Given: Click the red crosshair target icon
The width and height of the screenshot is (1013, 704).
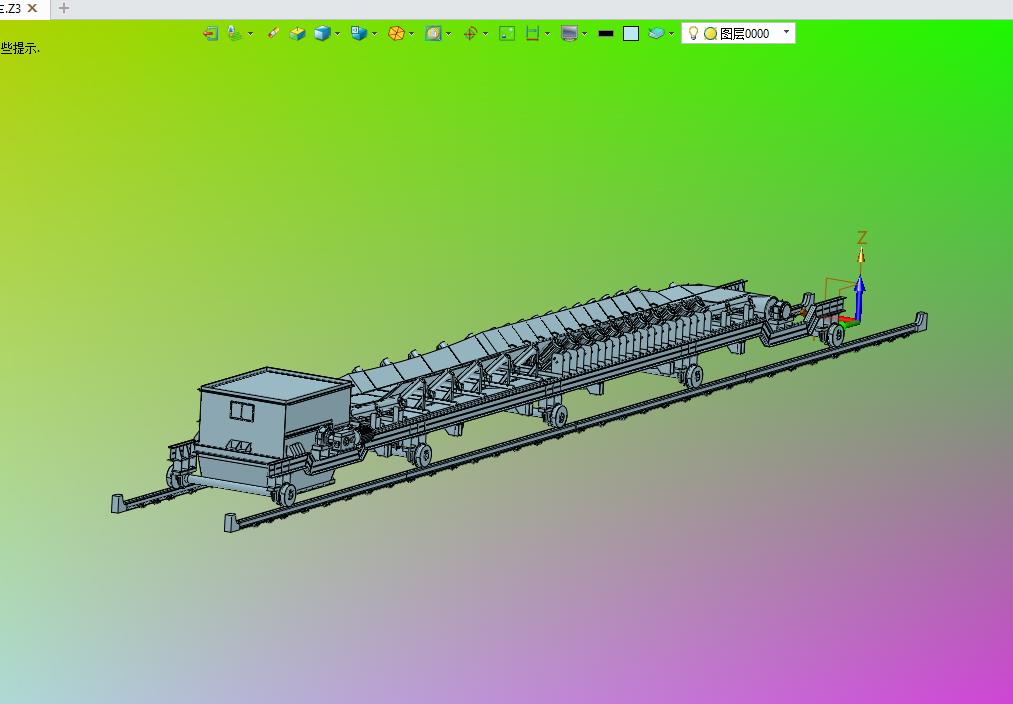Looking at the screenshot, I should click(x=470, y=33).
